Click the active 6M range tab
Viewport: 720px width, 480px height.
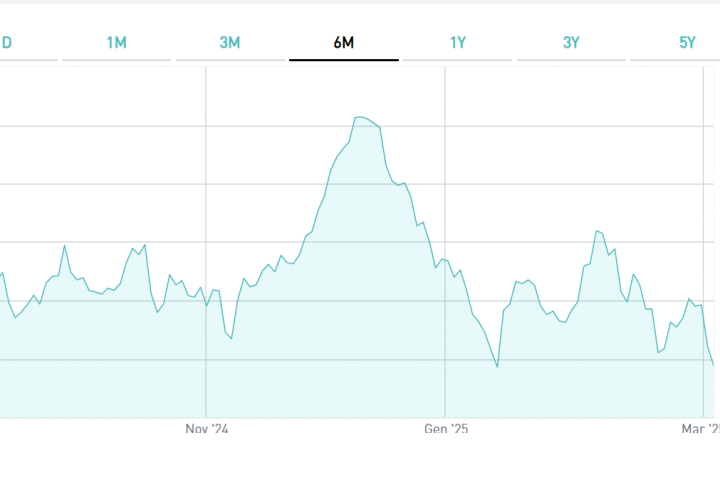344,42
